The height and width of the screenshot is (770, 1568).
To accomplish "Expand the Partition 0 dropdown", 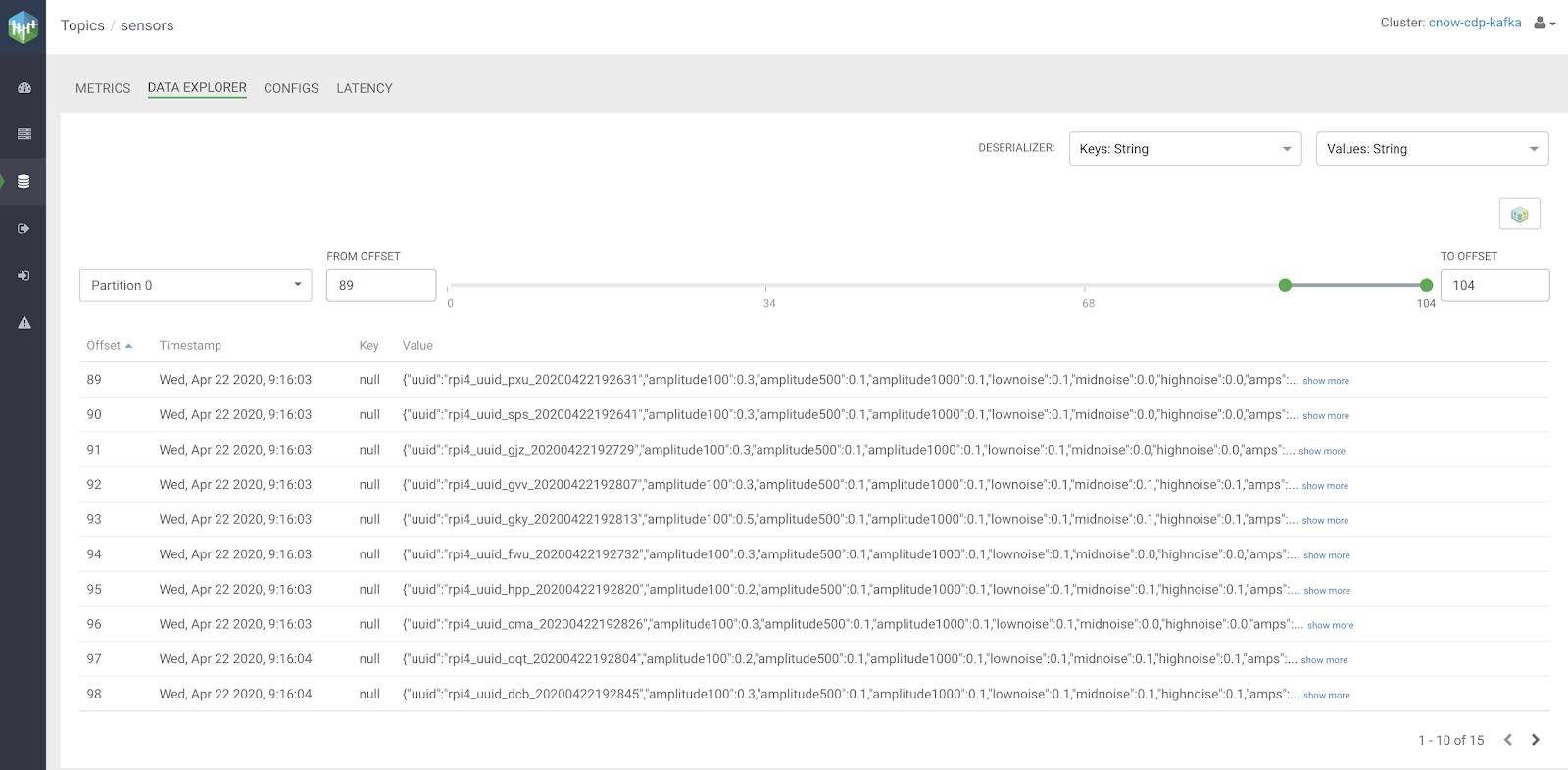I will [x=195, y=285].
